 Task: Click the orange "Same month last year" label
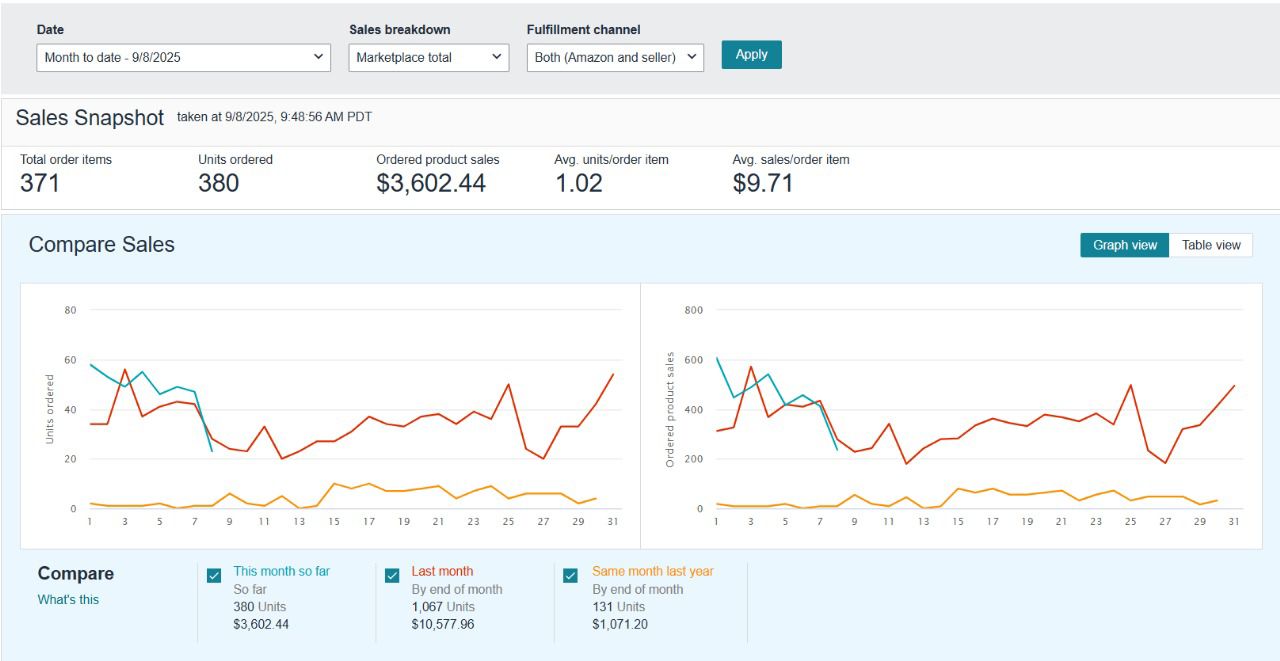point(652,571)
